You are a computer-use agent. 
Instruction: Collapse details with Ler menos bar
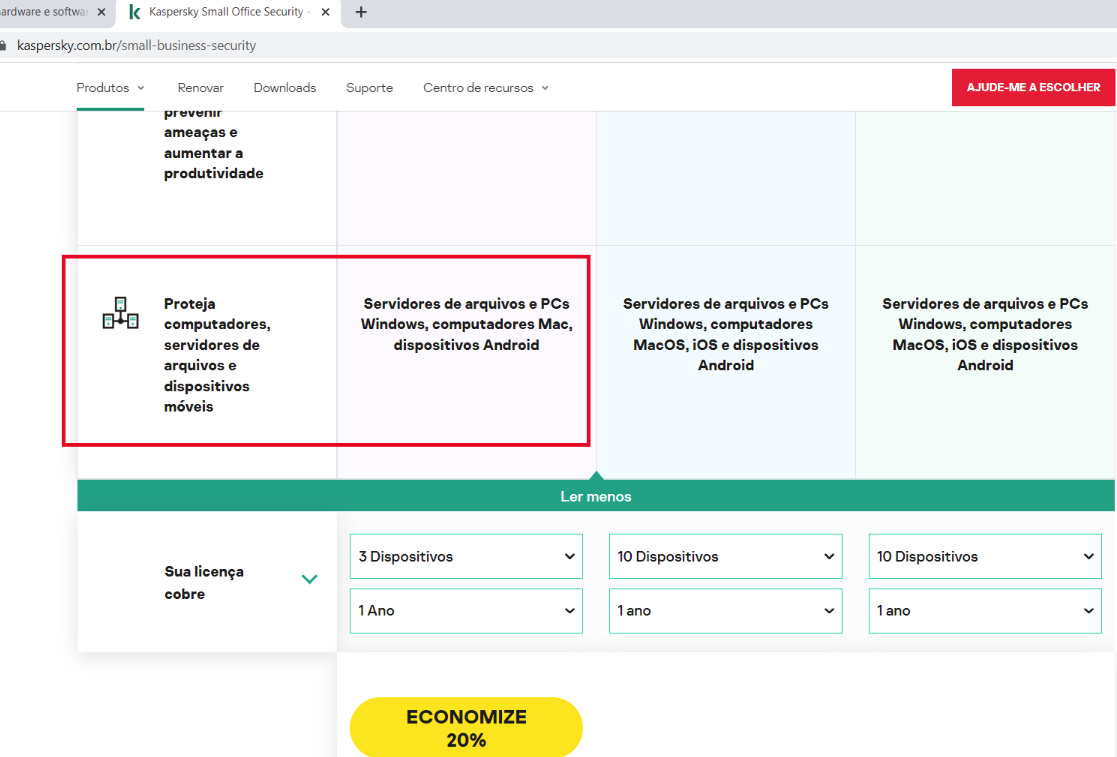tap(596, 496)
